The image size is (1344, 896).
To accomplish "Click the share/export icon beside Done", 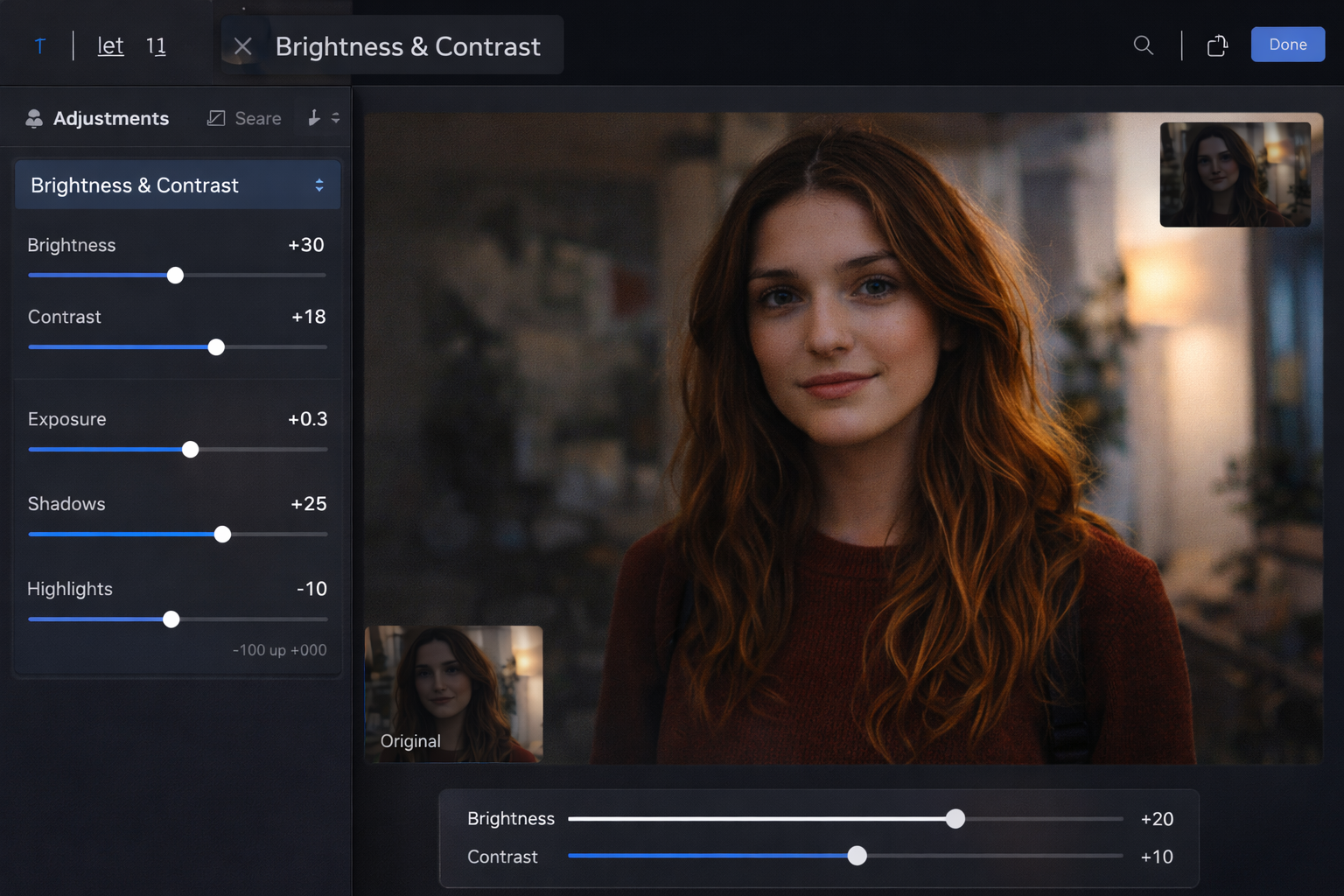I will pos(1217,45).
